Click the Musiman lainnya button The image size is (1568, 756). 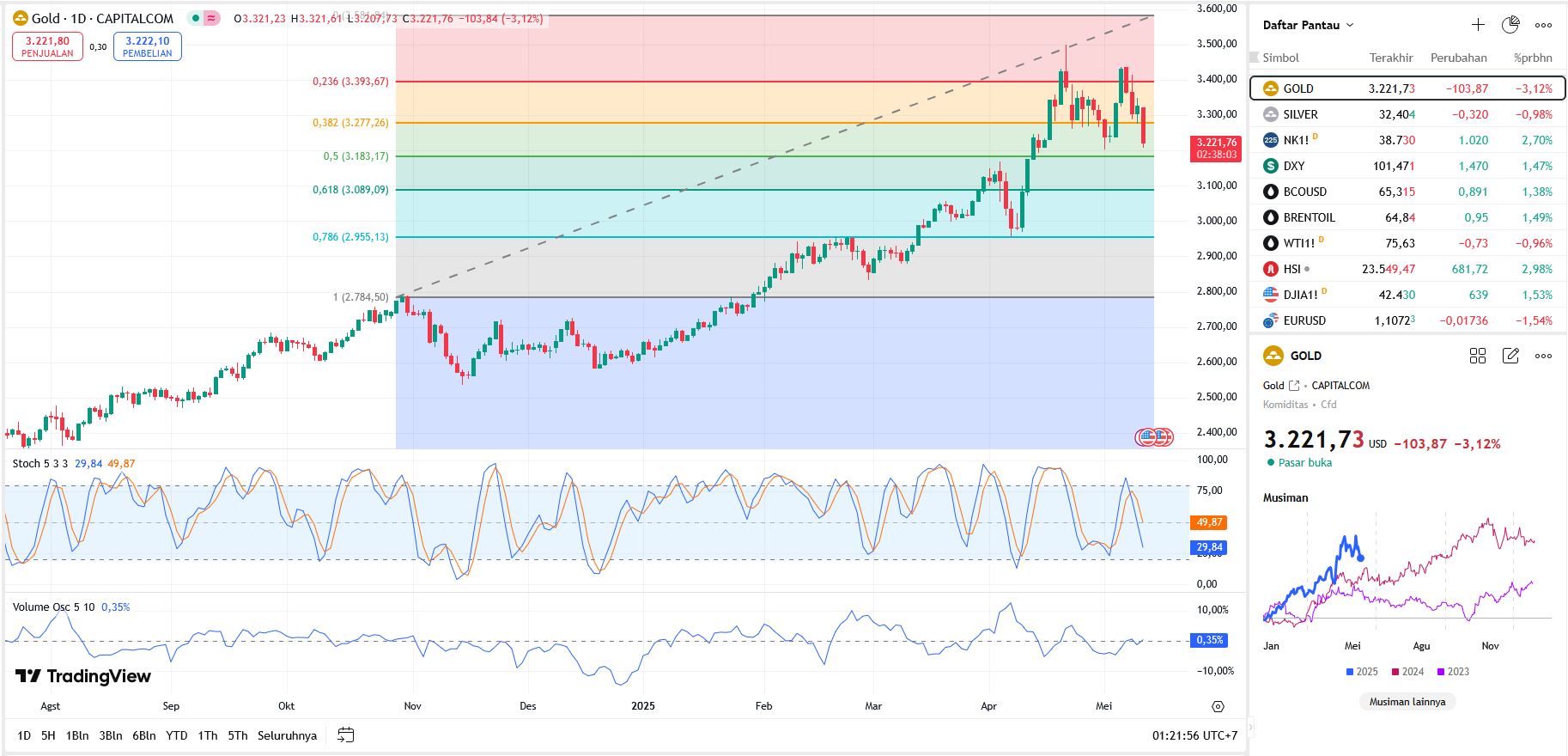(x=1407, y=702)
